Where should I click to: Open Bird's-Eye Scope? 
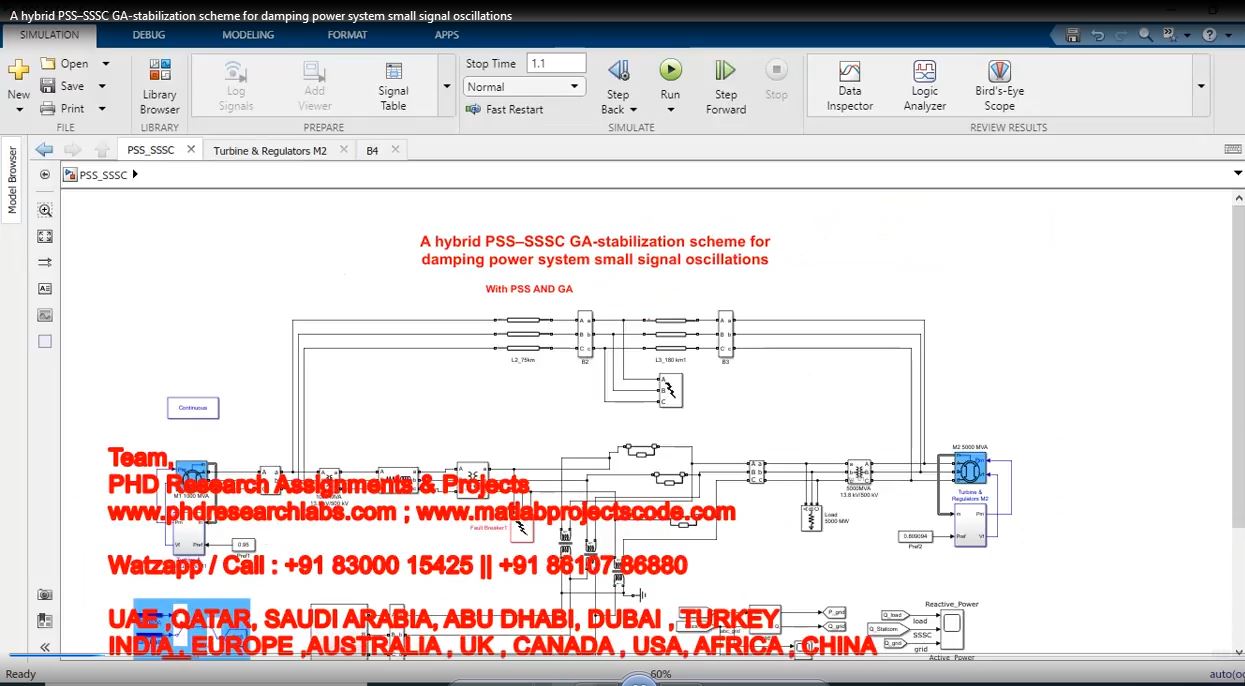point(999,86)
